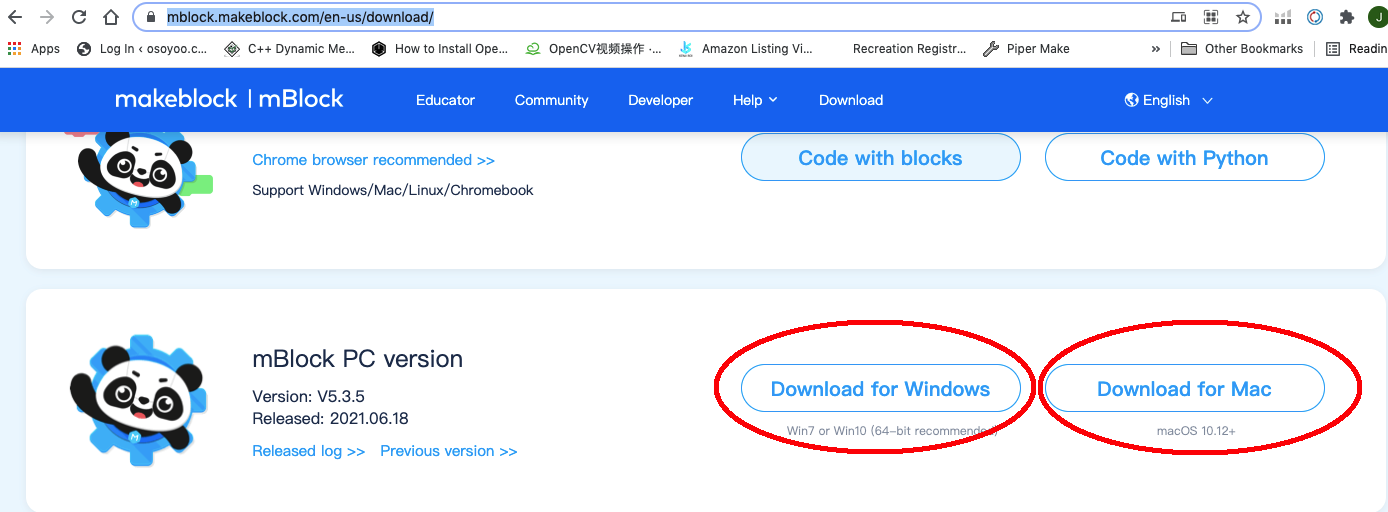This screenshot has height=512, width=1388.
Task: Open the Piper Make bookmark
Action: point(1026,48)
